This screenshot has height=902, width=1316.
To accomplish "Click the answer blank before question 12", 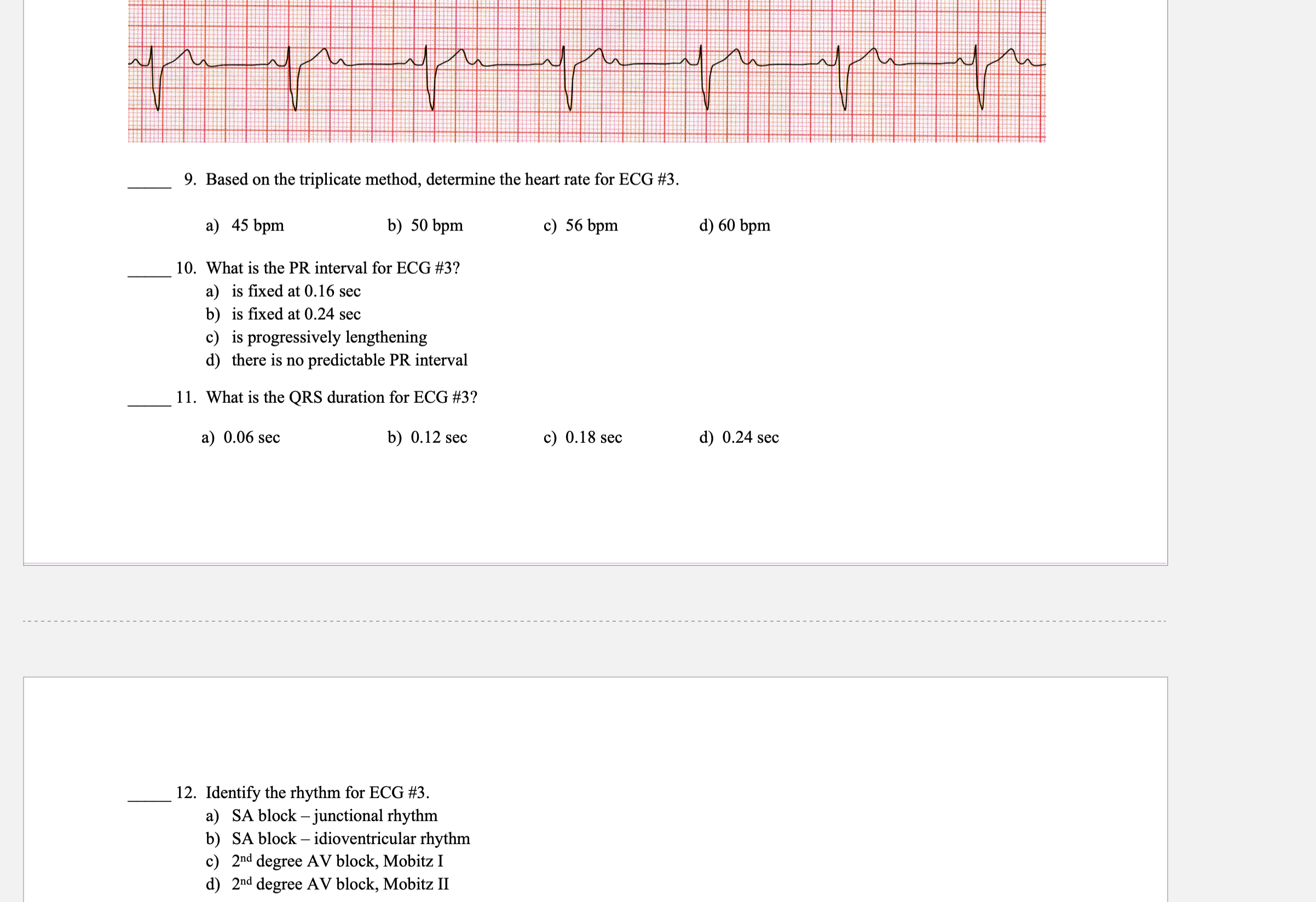I will tap(149, 797).
